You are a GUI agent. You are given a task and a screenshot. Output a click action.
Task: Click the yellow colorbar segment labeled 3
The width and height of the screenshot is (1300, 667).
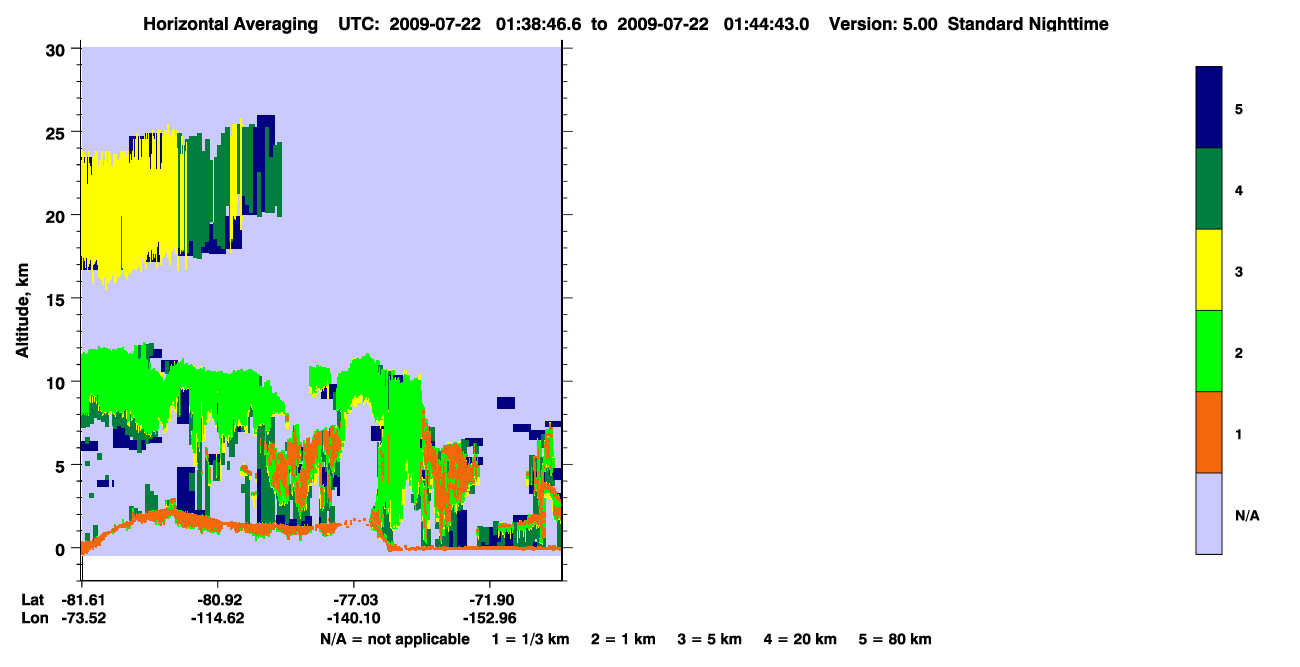point(1208,270)
